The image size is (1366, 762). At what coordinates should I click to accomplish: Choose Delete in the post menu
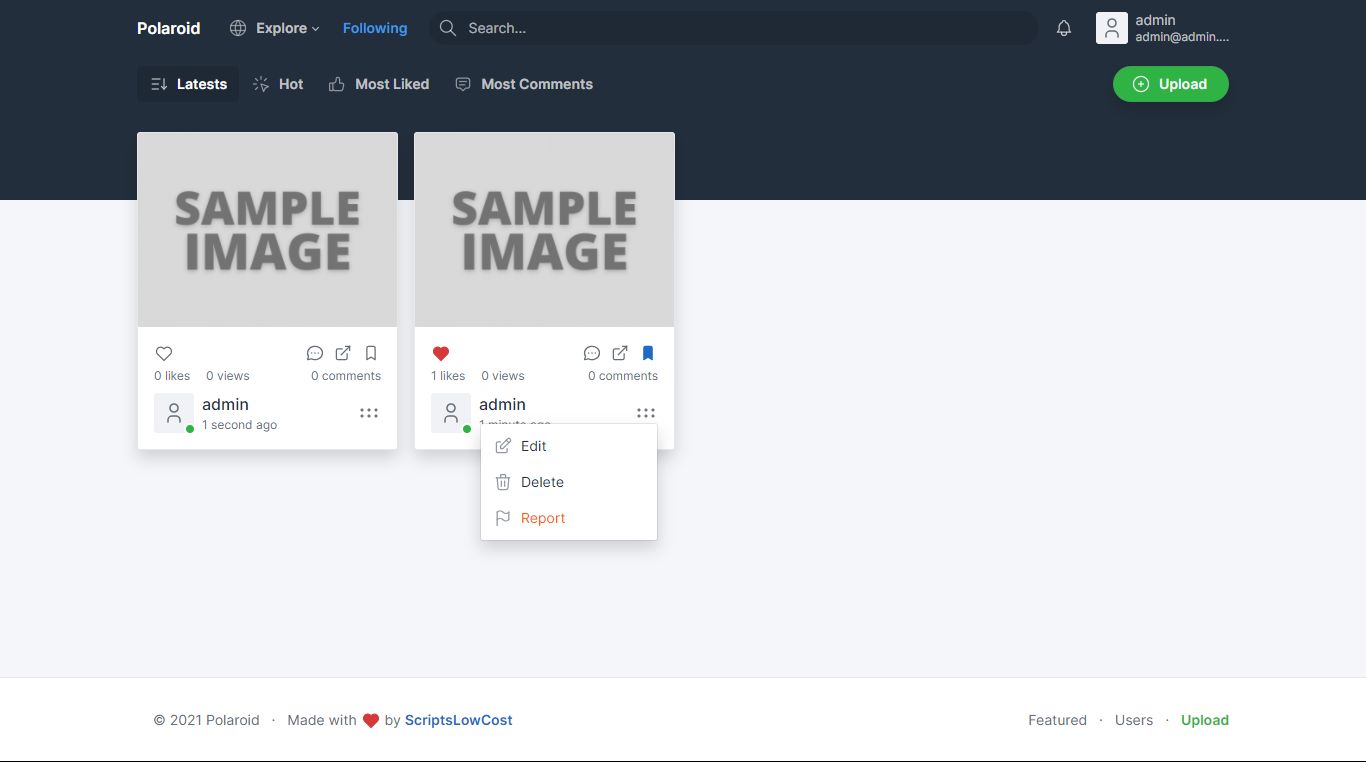542,482
